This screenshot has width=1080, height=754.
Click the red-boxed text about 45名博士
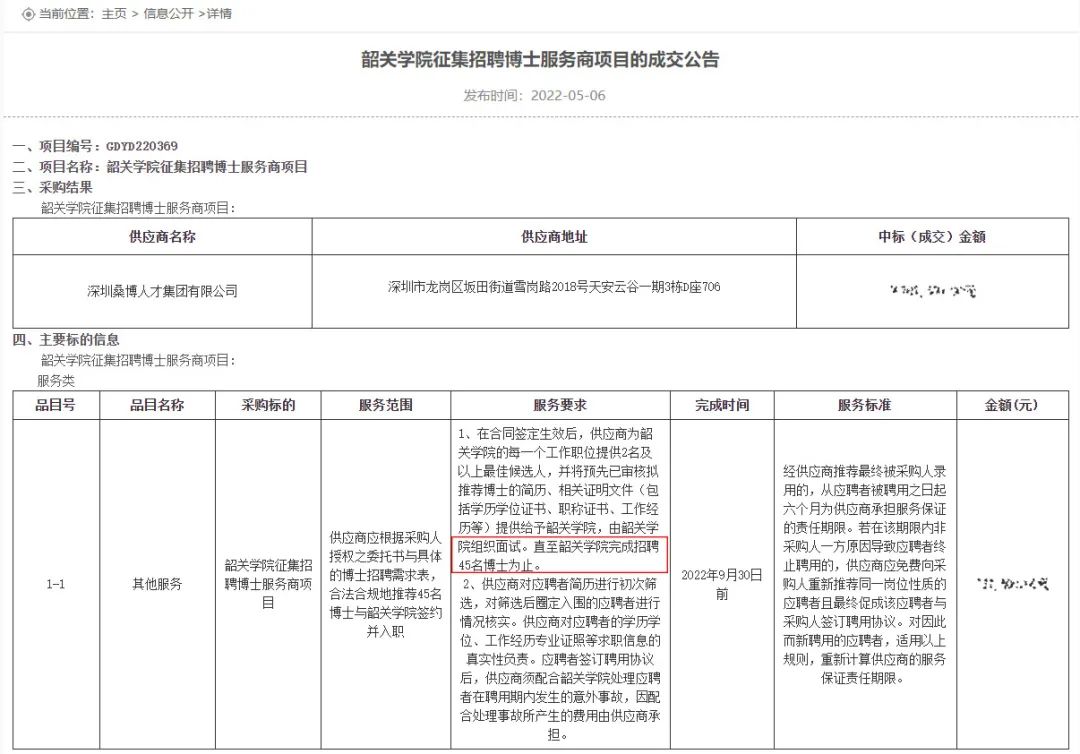click(x=559, y=555)
